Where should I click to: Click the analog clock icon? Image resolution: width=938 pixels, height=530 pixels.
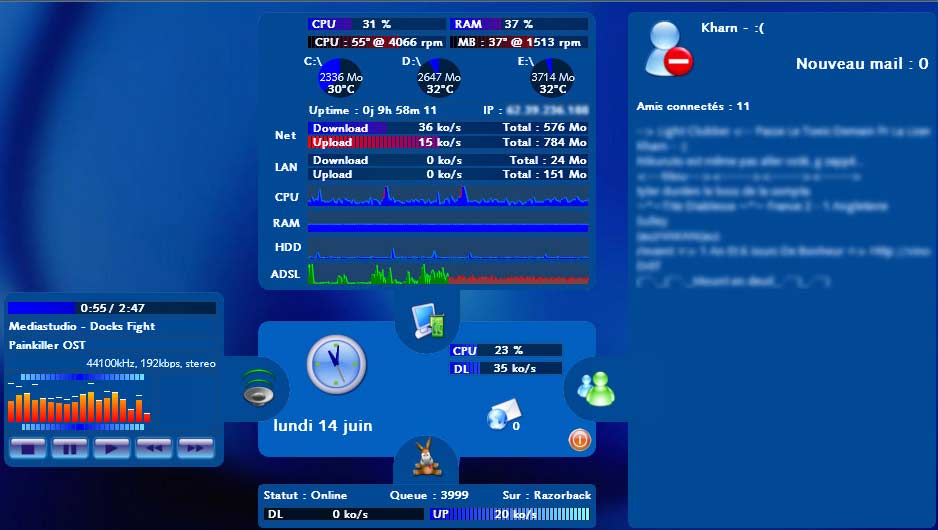coord(336,364)
